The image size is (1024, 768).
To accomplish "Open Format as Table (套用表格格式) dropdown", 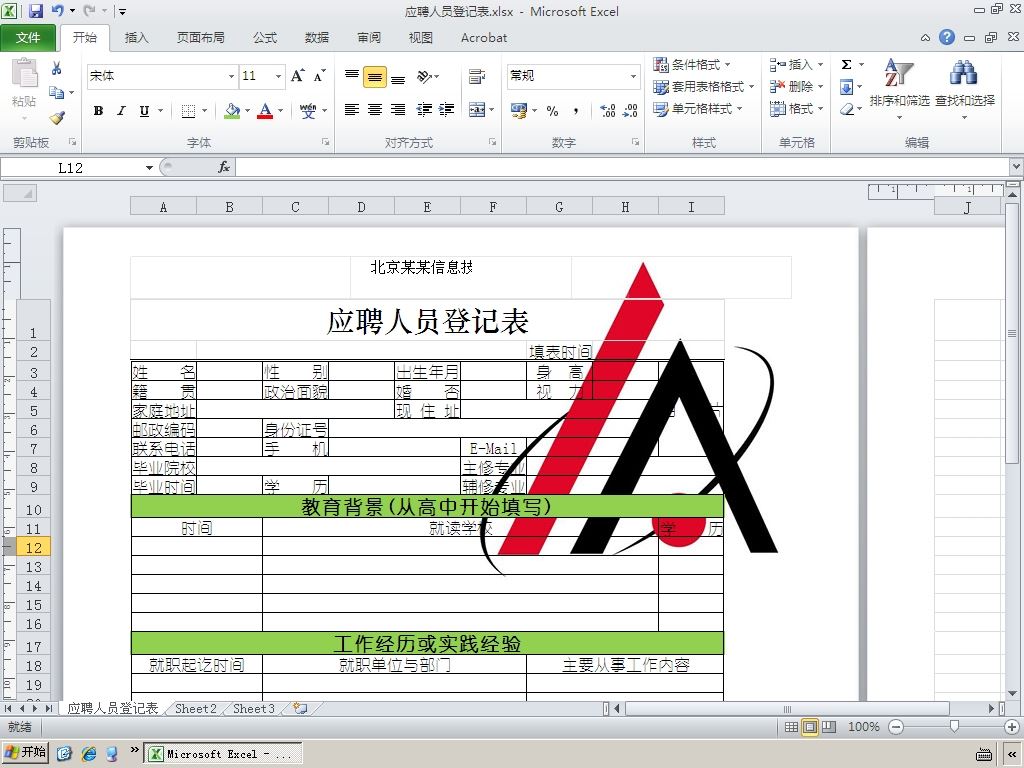I will [703, 87].
